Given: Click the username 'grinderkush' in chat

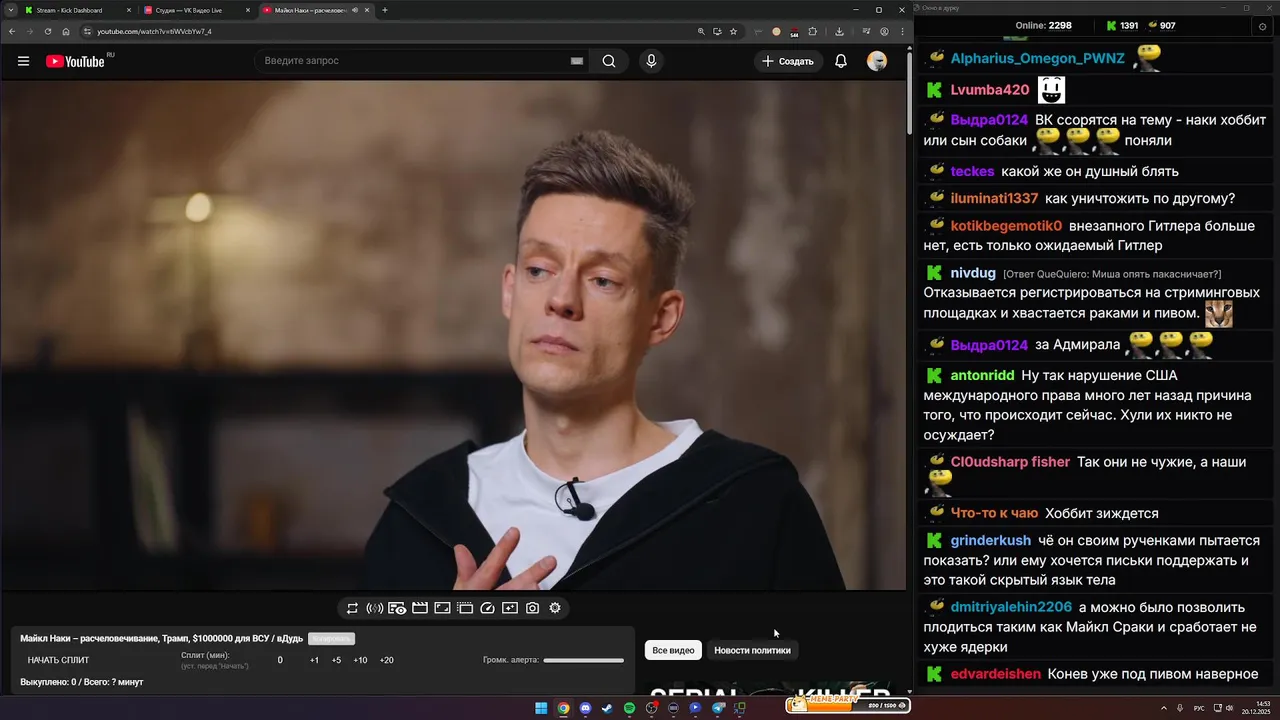Looking at the screenshot, I should (990, 541).
